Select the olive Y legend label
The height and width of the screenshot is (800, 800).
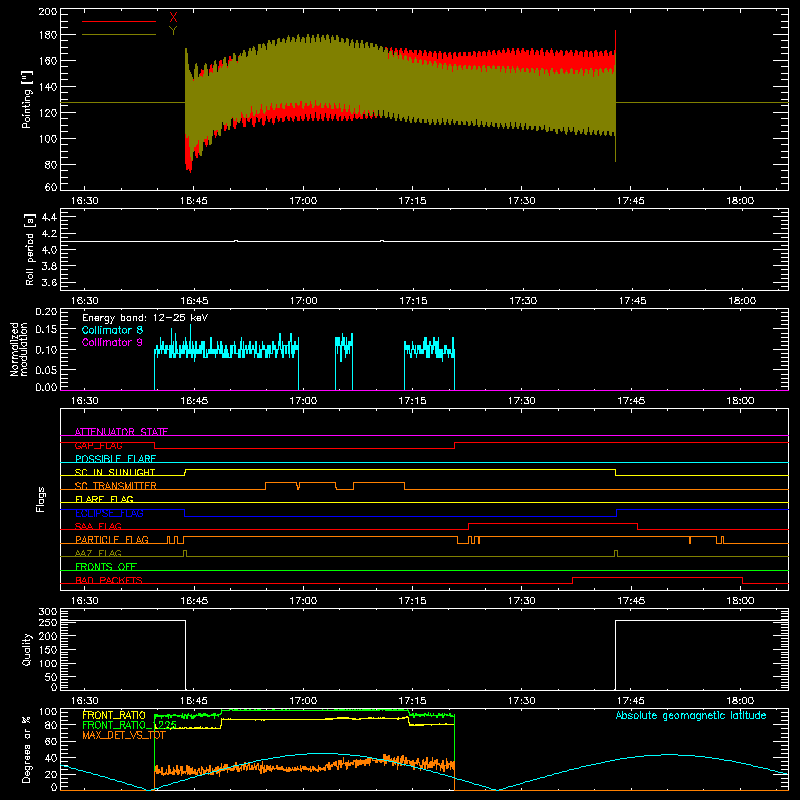(x=173, y=31)
